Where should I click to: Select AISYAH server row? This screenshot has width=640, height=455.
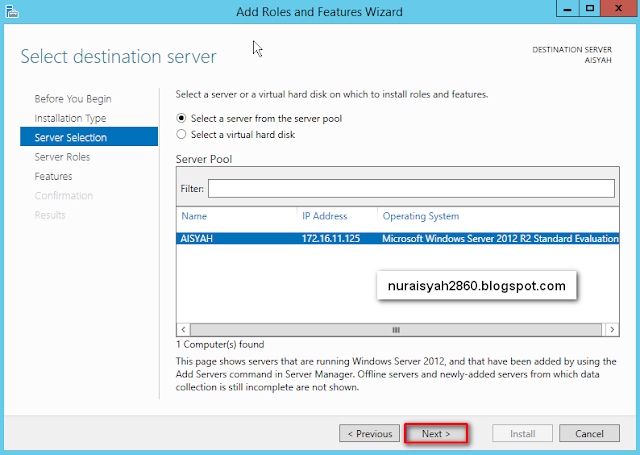398,238
